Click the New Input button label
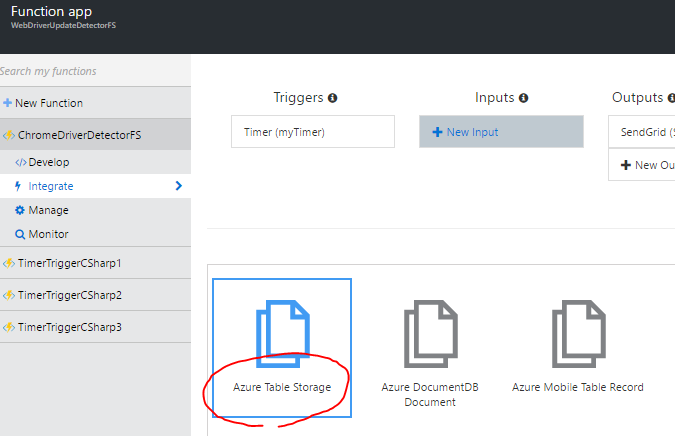675x436 pixels. 472,132
